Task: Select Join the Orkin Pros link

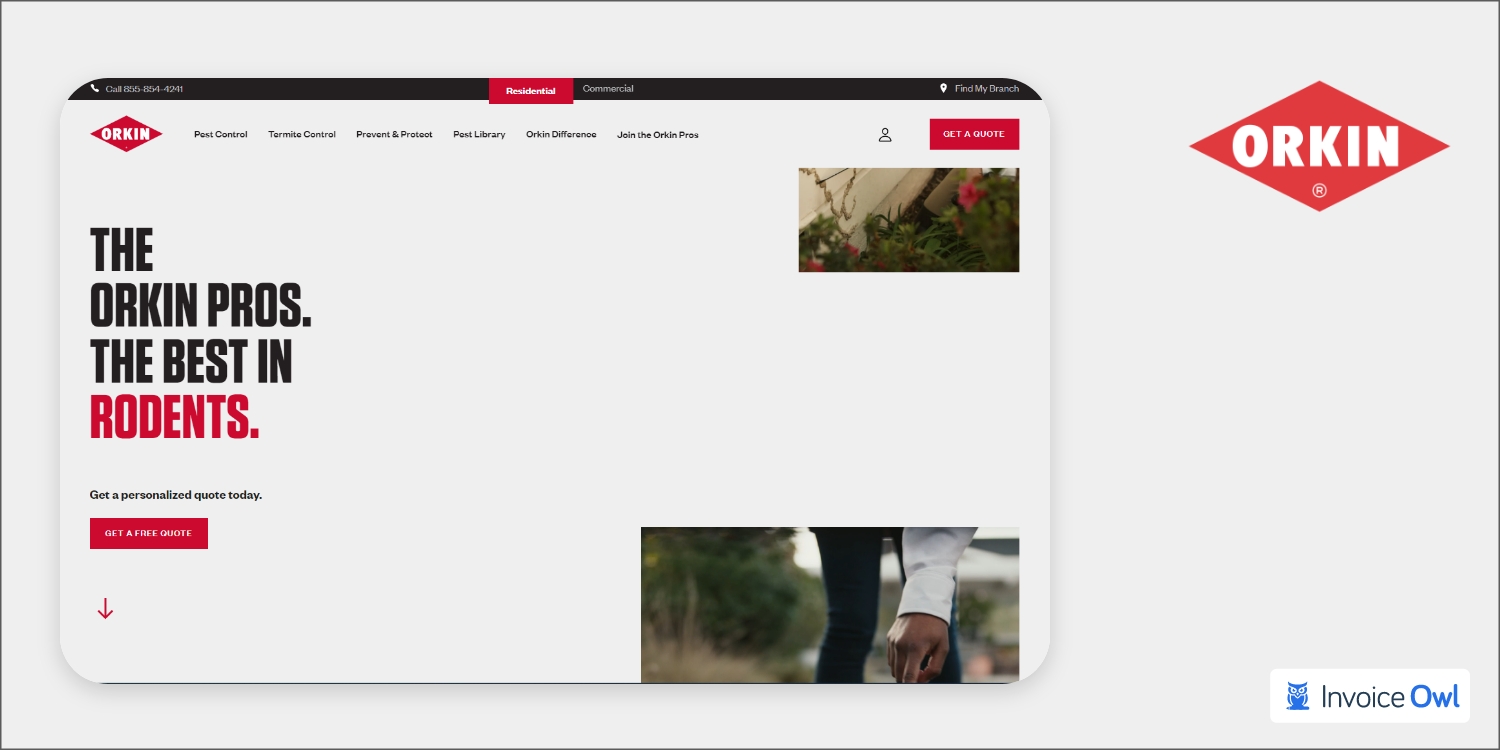Action: (x=657, y=135)
